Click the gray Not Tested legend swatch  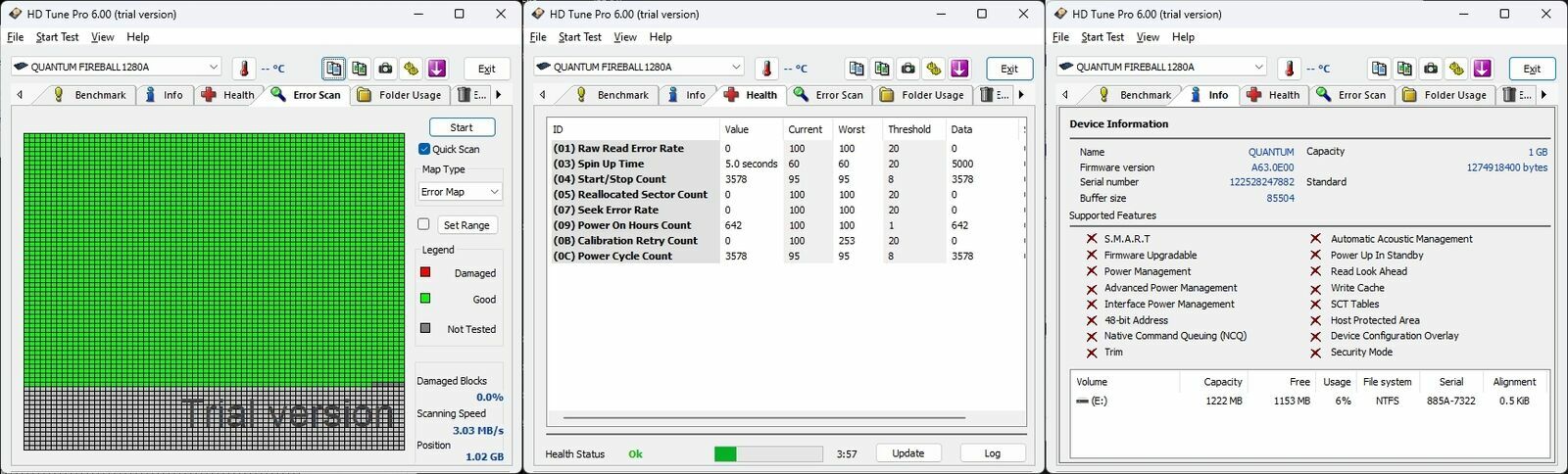point(425,328)
